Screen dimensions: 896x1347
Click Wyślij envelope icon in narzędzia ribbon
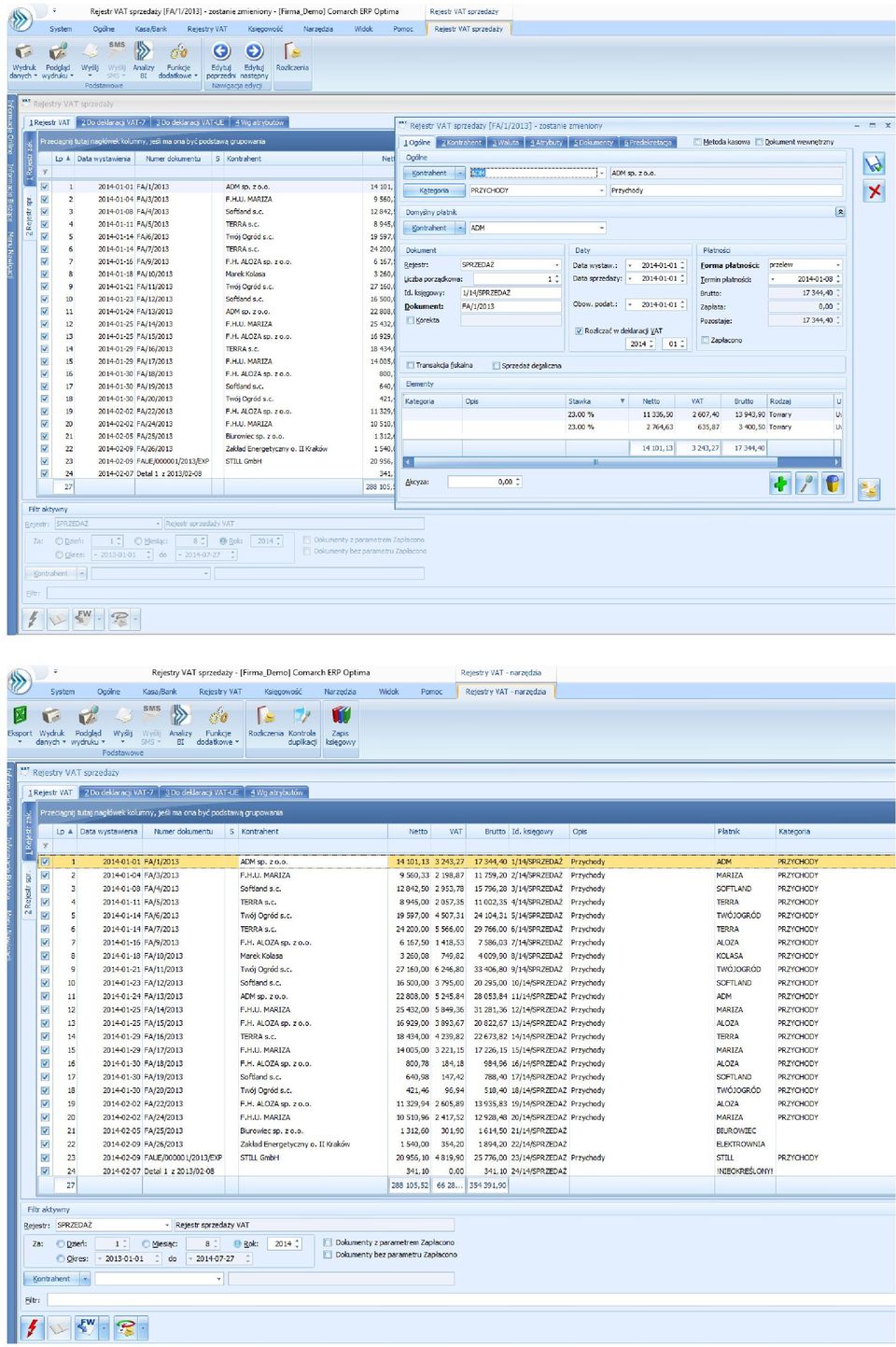(x=122, y=715)
